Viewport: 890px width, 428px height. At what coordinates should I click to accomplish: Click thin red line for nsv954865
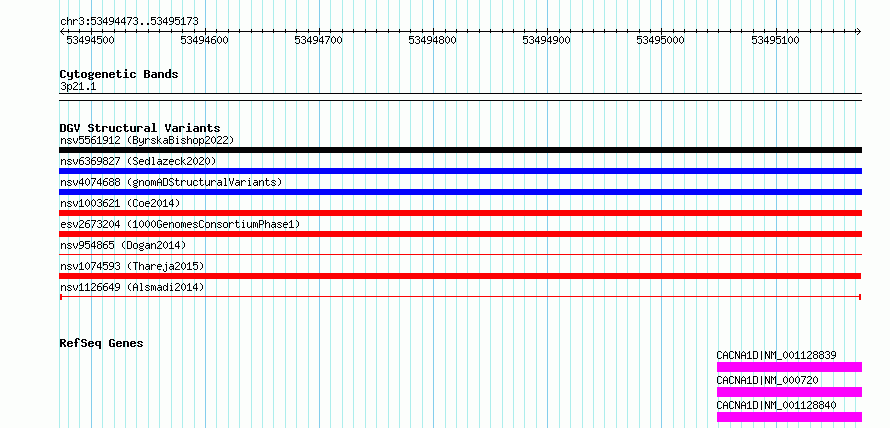pyautogui.click(x=460, y=255)
